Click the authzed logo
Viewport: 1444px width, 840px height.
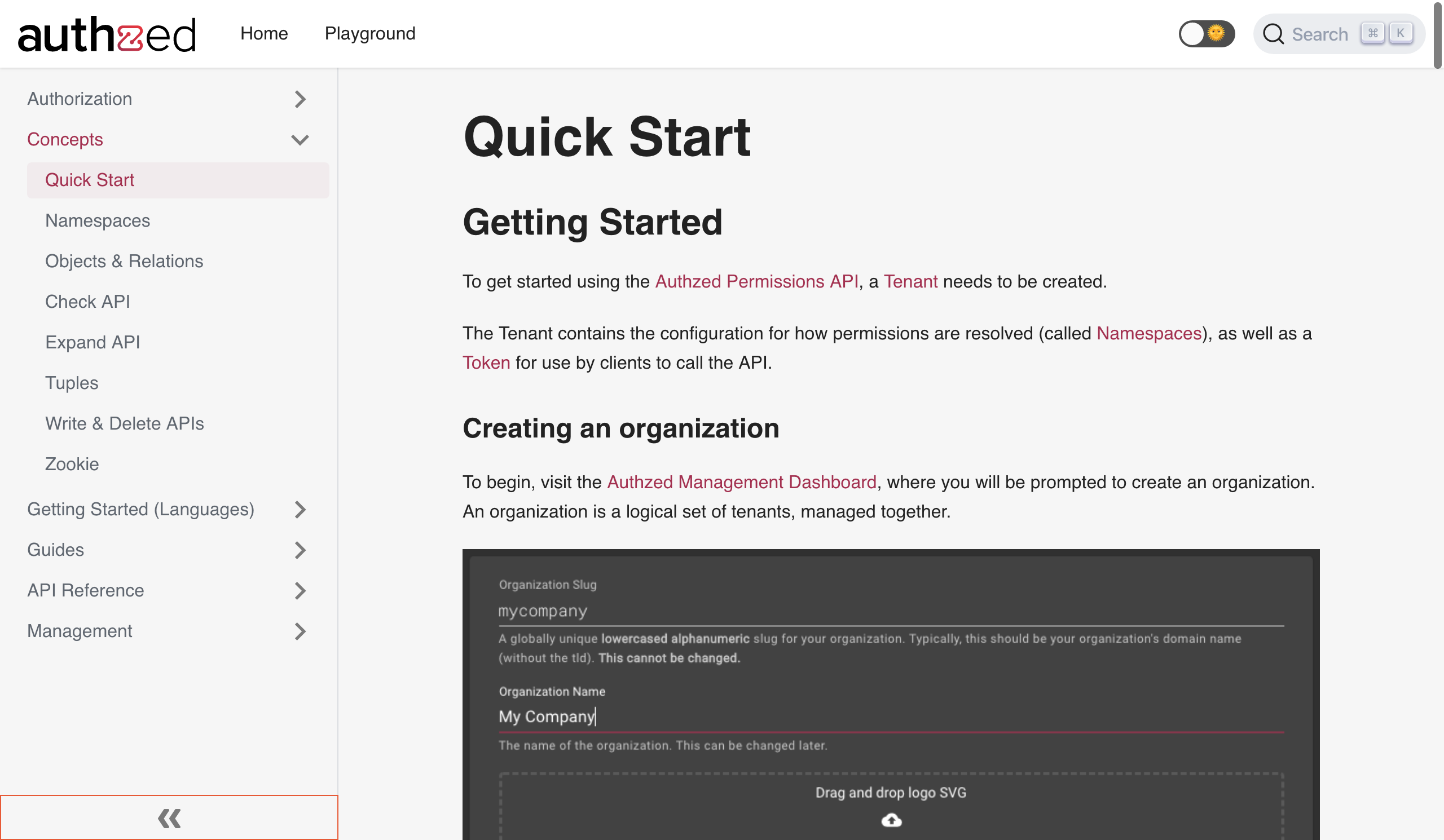107,34
